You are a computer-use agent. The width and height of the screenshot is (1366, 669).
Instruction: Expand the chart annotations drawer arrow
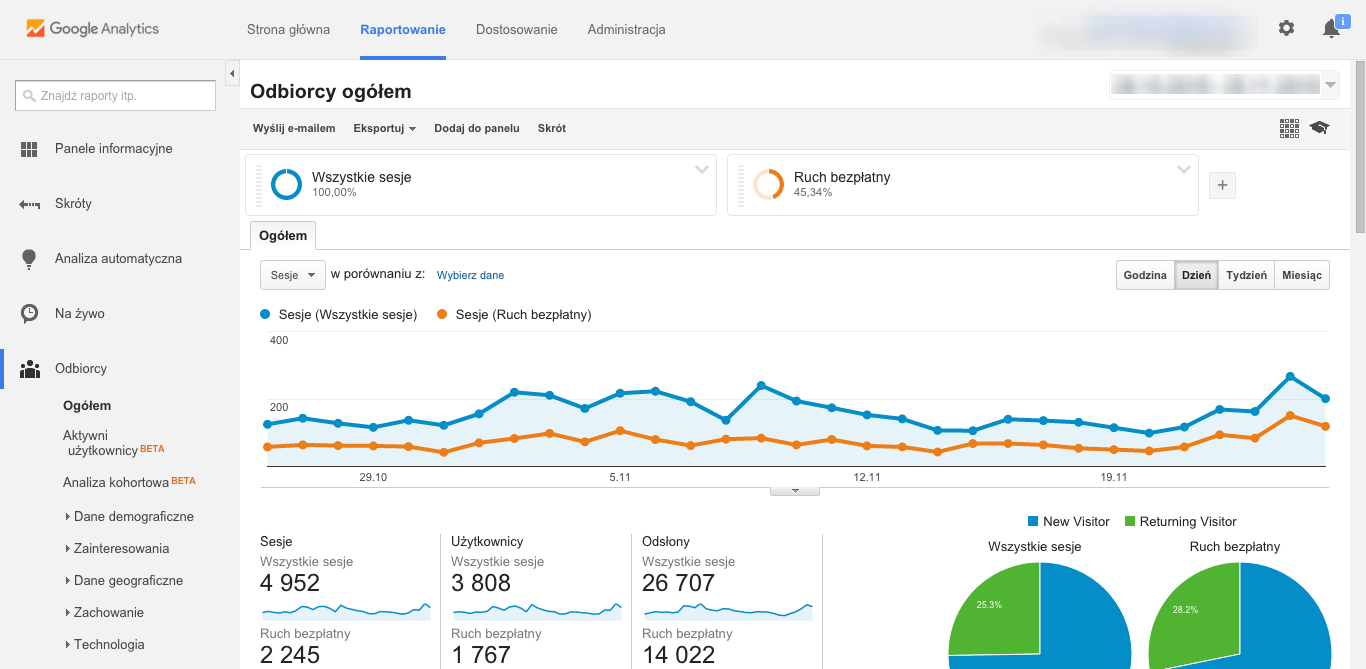pyautogui.click(x=795, y=491)
